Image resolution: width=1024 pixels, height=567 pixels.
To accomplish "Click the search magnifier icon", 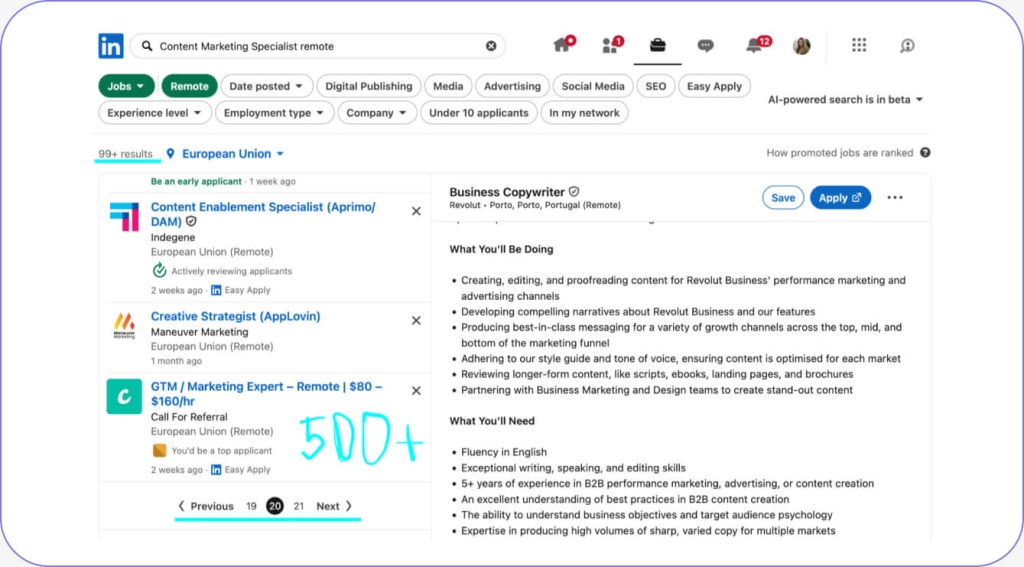I will point(147,46).
